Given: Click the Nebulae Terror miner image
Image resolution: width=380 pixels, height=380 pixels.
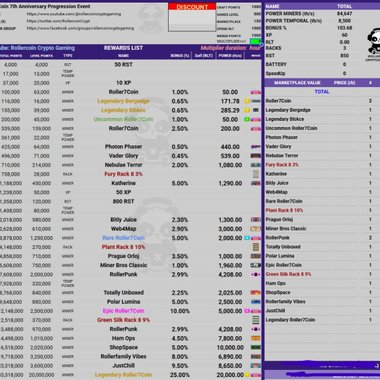Looking at the screenshot, I should point(256,165).
